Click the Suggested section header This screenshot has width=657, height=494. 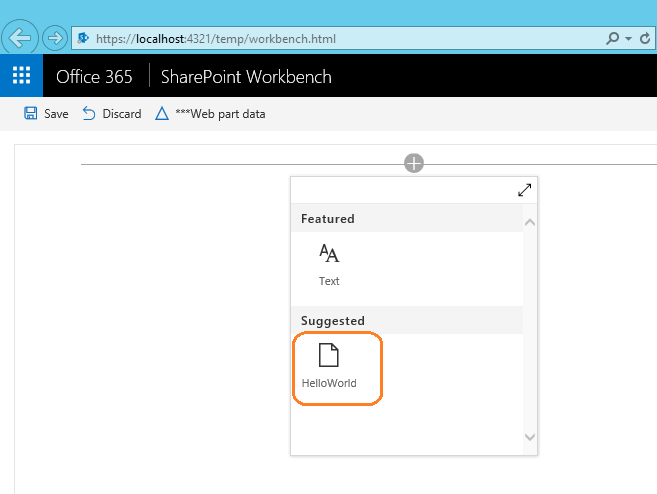pos(333,321)
